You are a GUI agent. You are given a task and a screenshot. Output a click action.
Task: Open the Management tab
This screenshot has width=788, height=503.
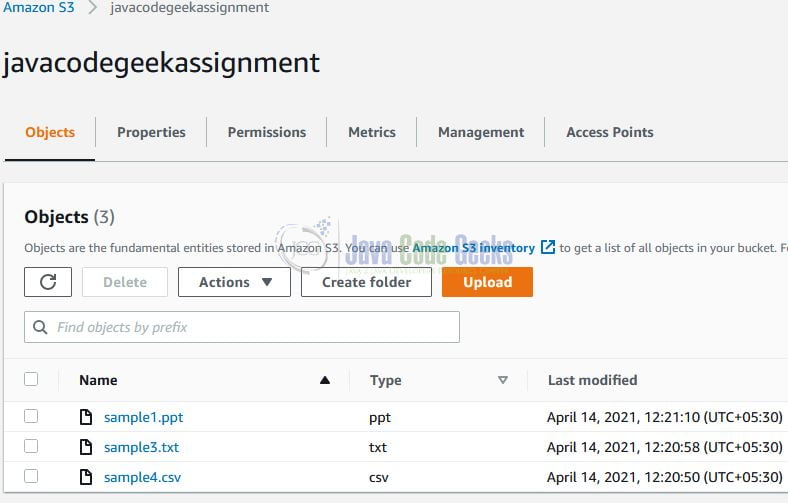(481, 132)
